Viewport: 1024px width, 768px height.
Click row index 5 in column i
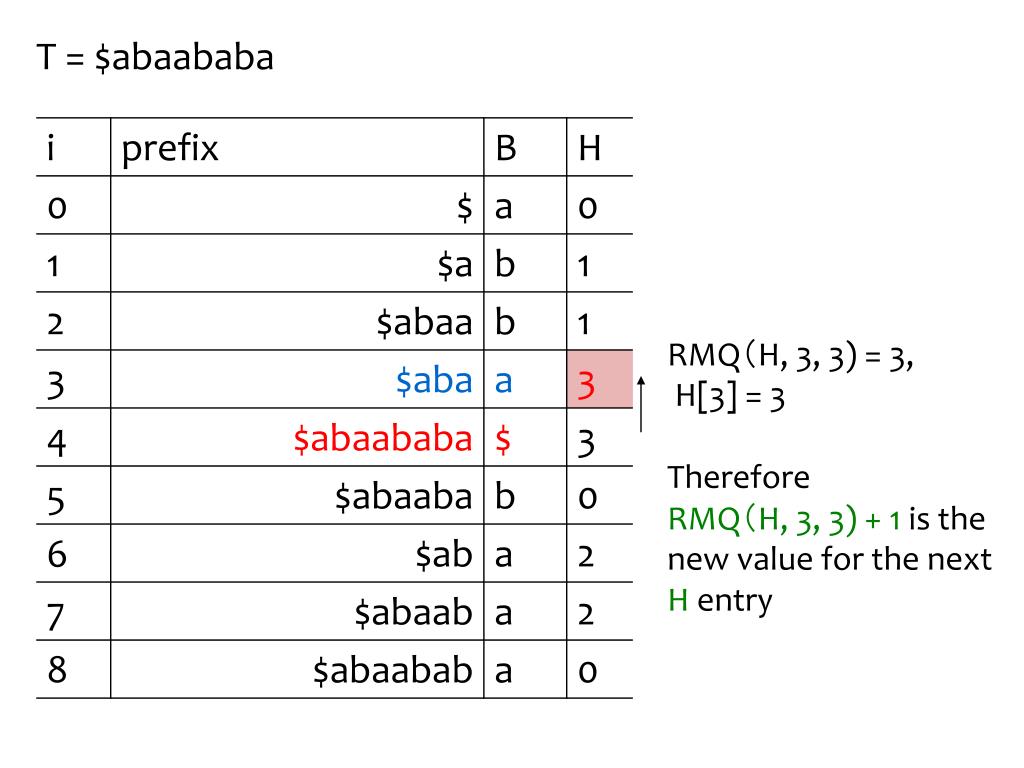(56, 502)
